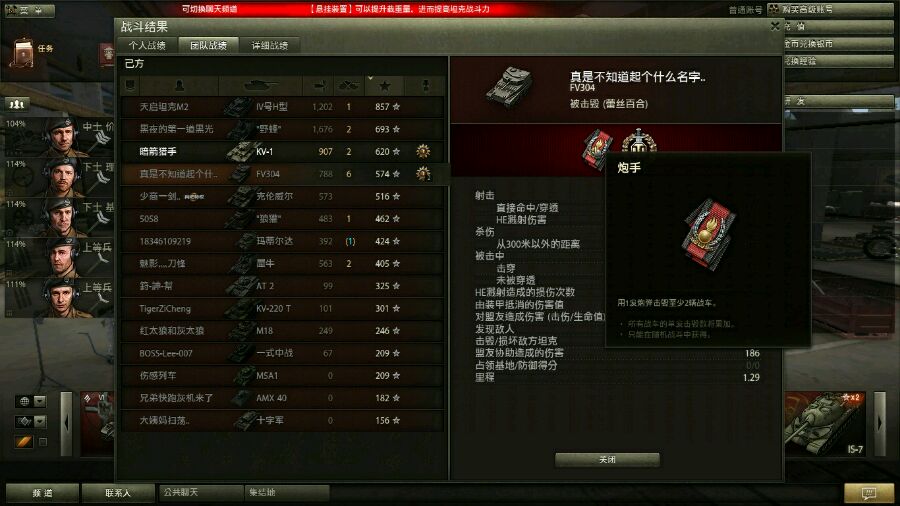The width and height of the screenshot is (900, 506).
Task: Switch to the 详细战绩 tab
Action: point(270,45)
